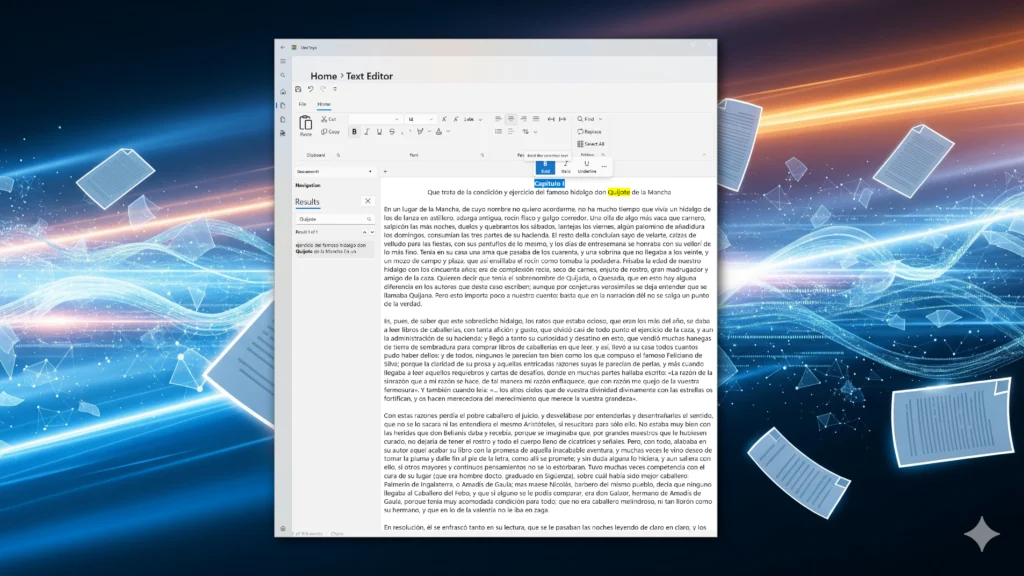Click the numbered list icon

[x=511, y=131]
